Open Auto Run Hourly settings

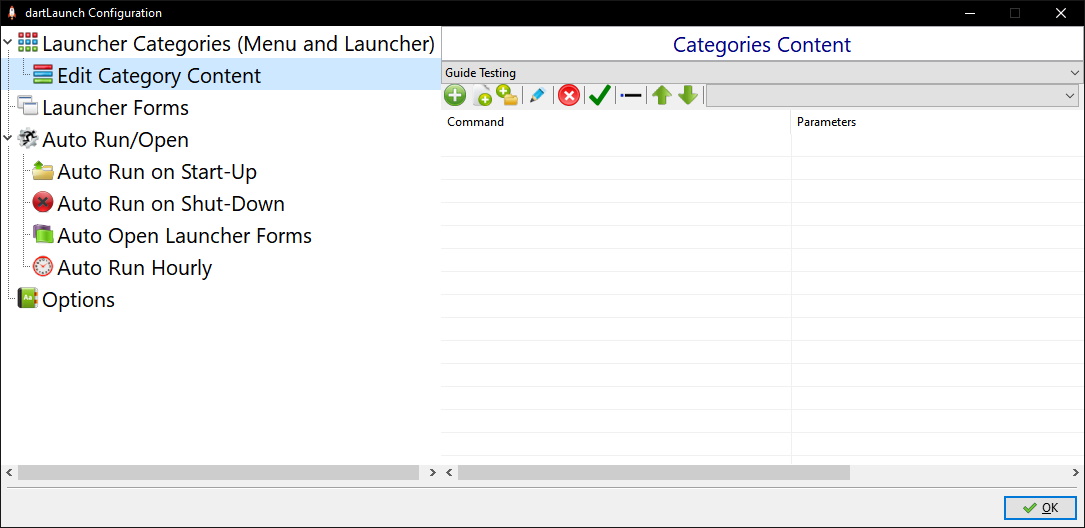coord(135,266)
